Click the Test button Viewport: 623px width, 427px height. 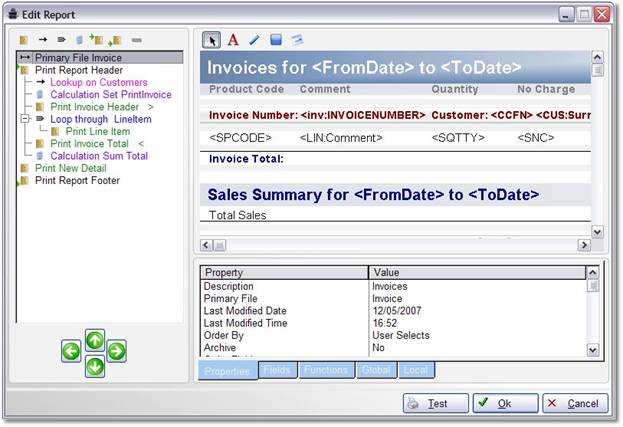436,404
